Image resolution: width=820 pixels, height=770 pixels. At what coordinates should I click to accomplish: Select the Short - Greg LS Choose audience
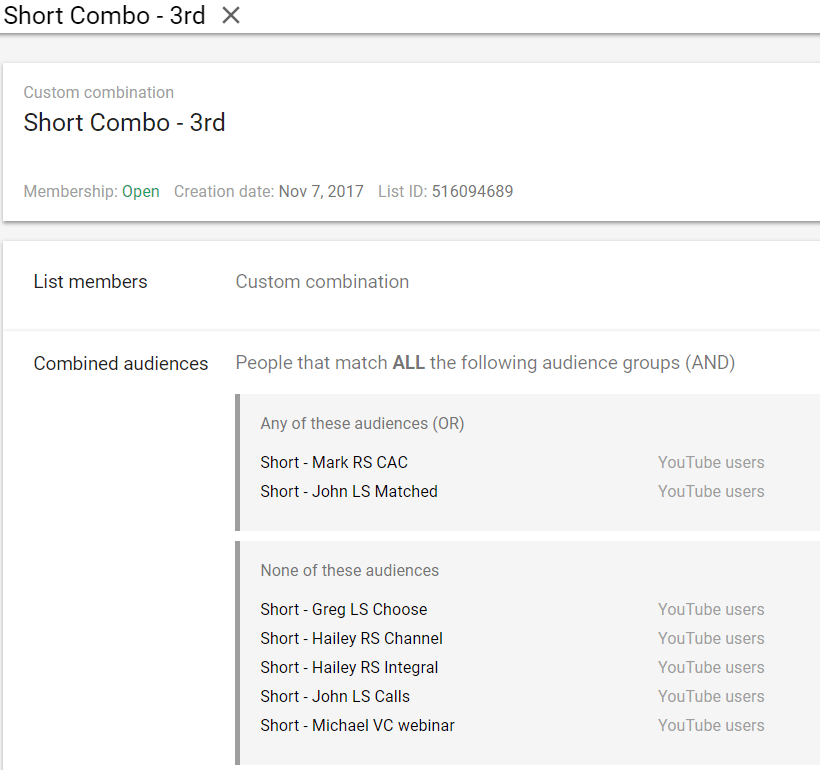[344, 610]
